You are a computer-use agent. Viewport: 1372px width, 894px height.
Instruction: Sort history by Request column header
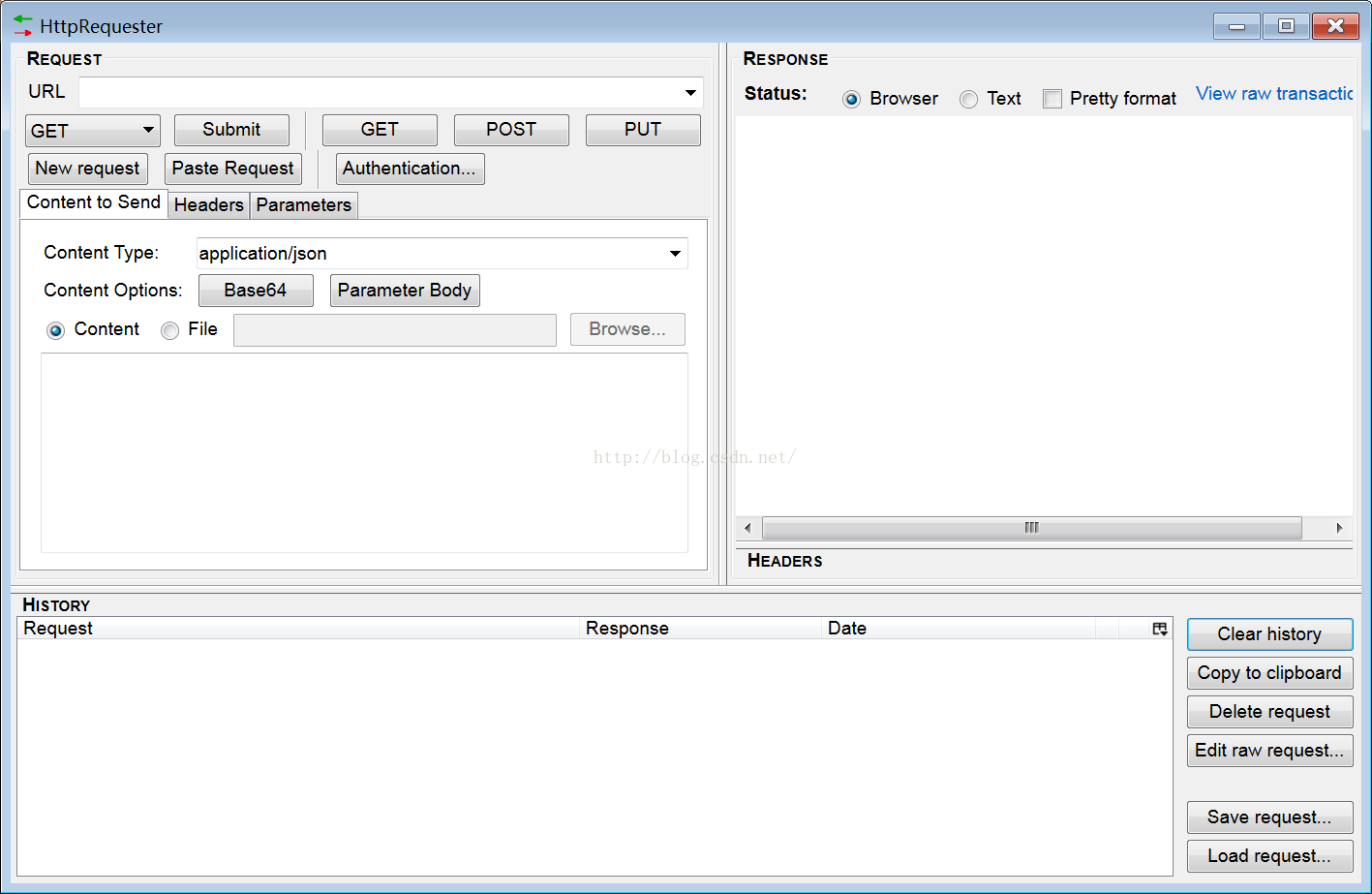[299, 629]
